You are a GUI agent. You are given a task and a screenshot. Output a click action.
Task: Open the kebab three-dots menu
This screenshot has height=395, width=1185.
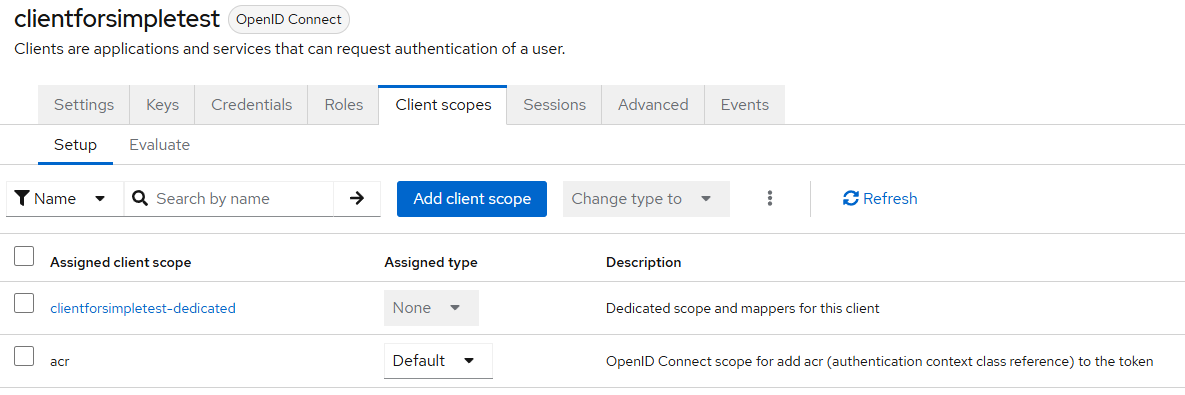[769, 199]
